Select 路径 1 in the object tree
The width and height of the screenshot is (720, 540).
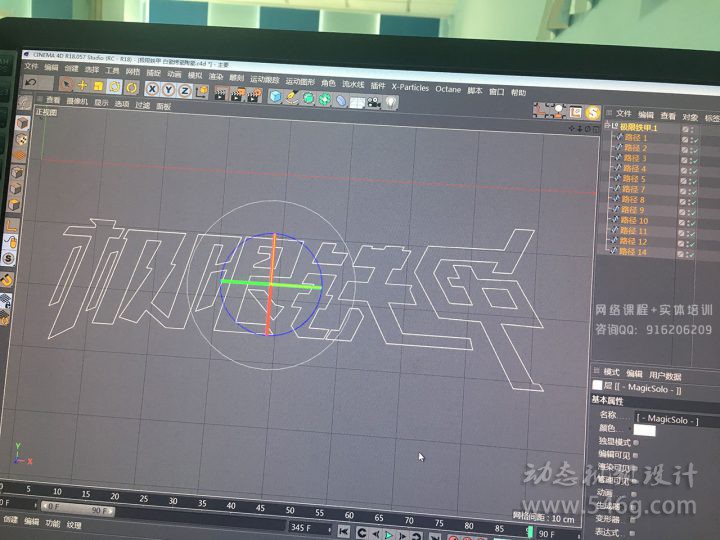pos(636,138)
